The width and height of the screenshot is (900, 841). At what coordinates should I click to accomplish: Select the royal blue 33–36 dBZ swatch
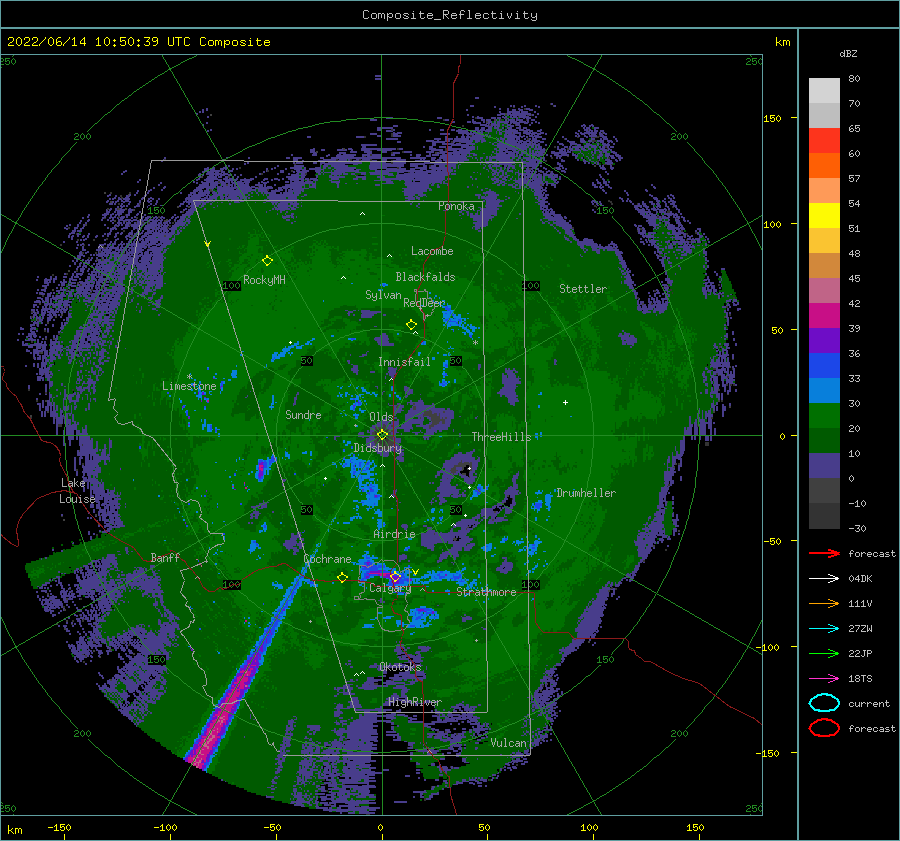pyautogui.click(x=824, y=366)
